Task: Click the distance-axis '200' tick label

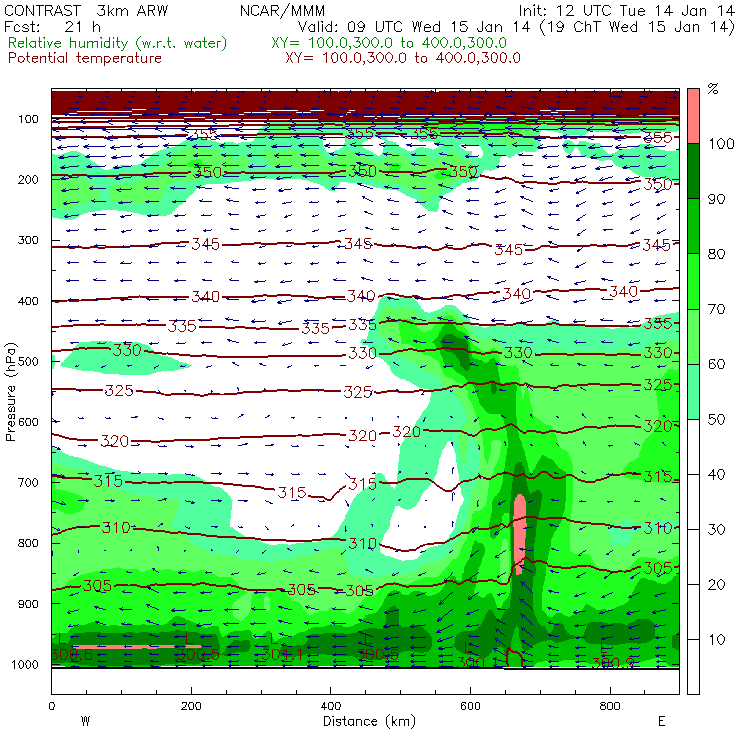Action: pos(191,706)
